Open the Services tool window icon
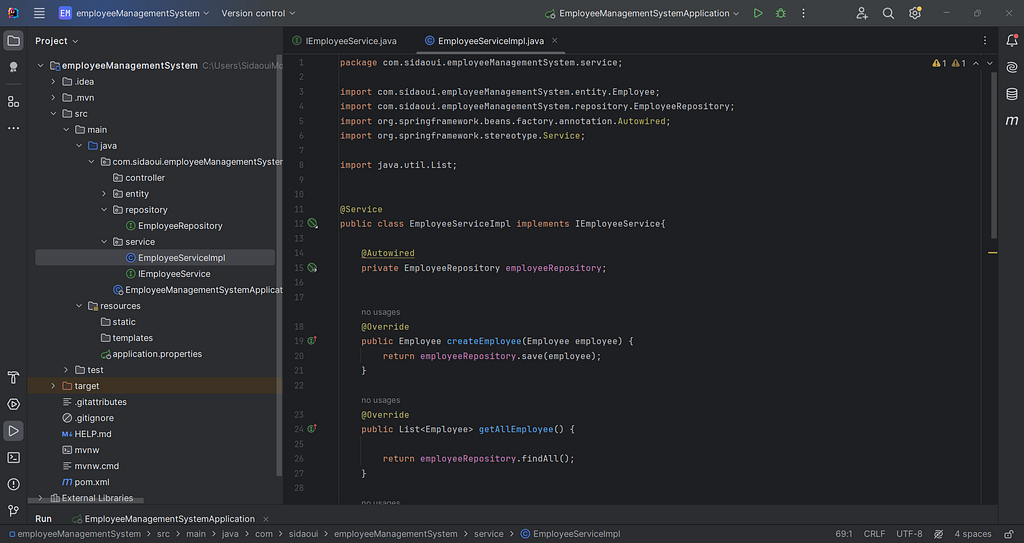The width and height of the screenshot is (1024, 543). click(x=13, y=404)
